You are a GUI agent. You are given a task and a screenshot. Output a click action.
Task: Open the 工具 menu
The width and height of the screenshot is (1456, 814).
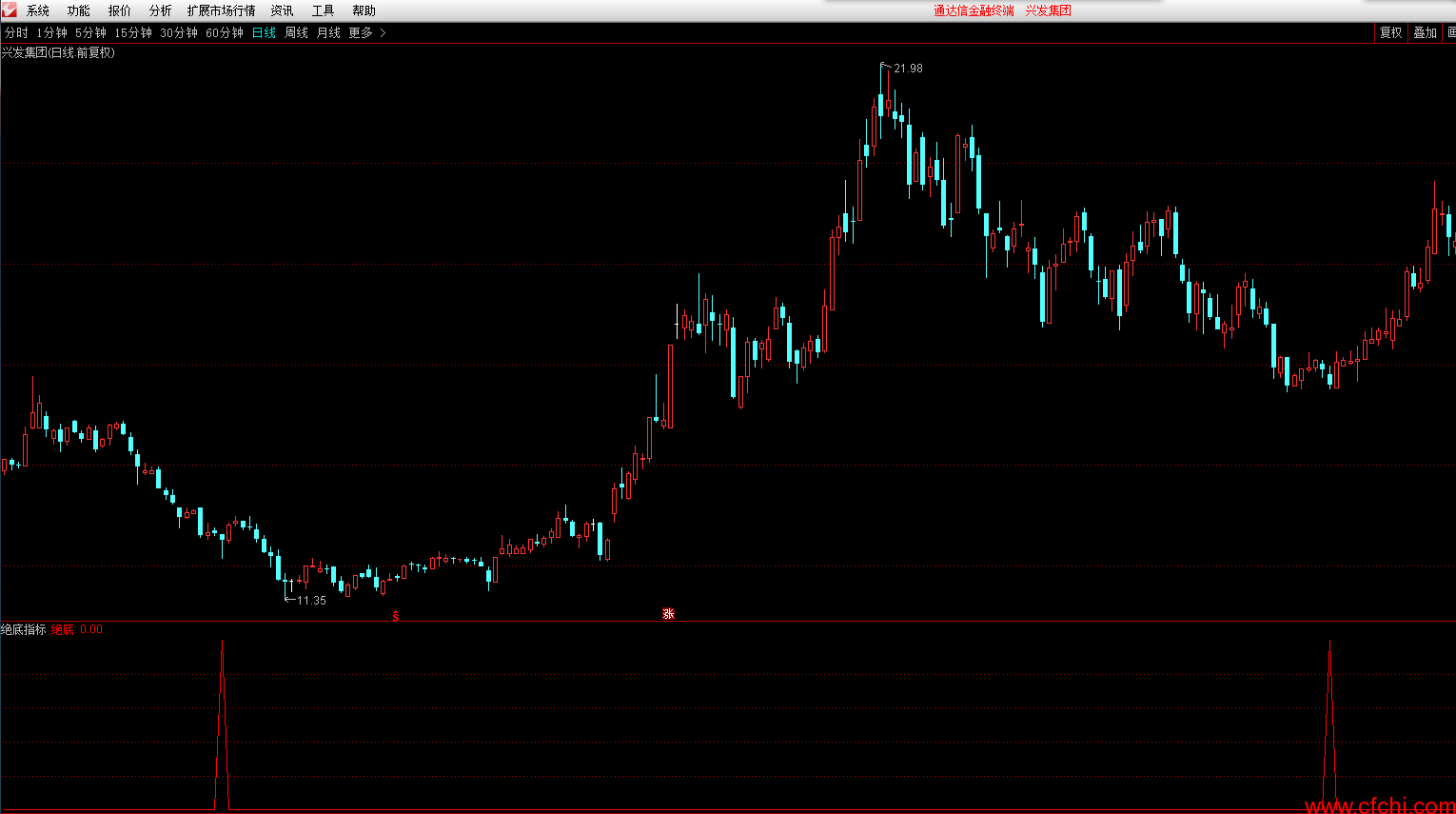click(324, 10)
